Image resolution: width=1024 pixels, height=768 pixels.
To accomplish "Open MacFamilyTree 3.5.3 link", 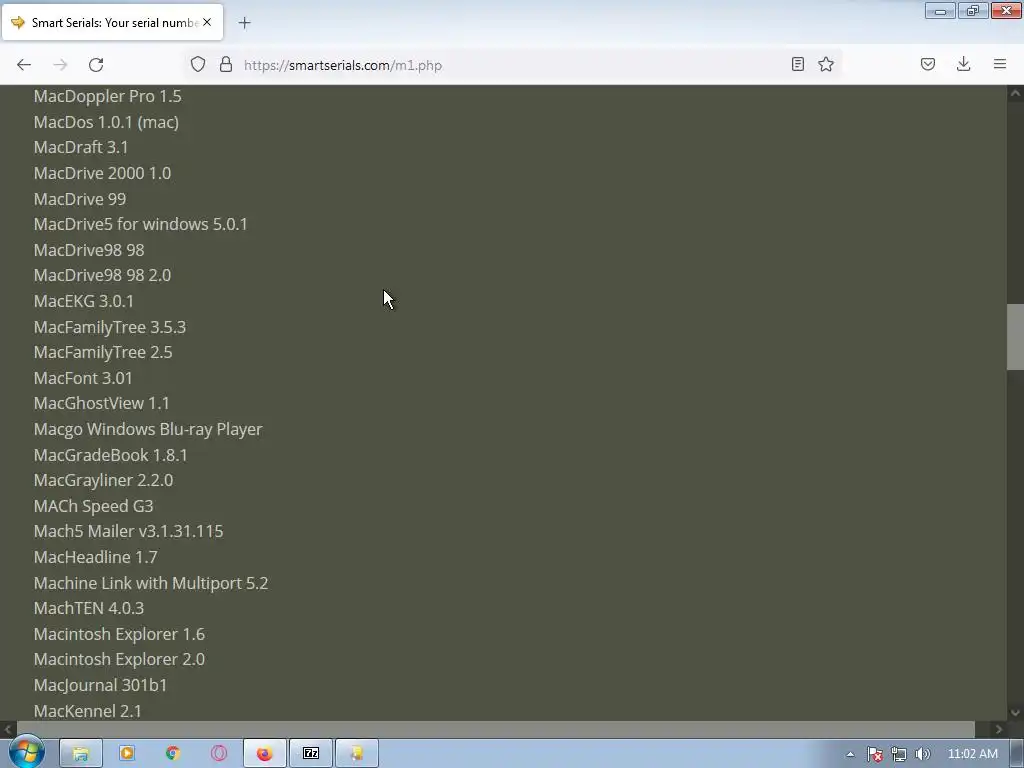I will (110, 327).
